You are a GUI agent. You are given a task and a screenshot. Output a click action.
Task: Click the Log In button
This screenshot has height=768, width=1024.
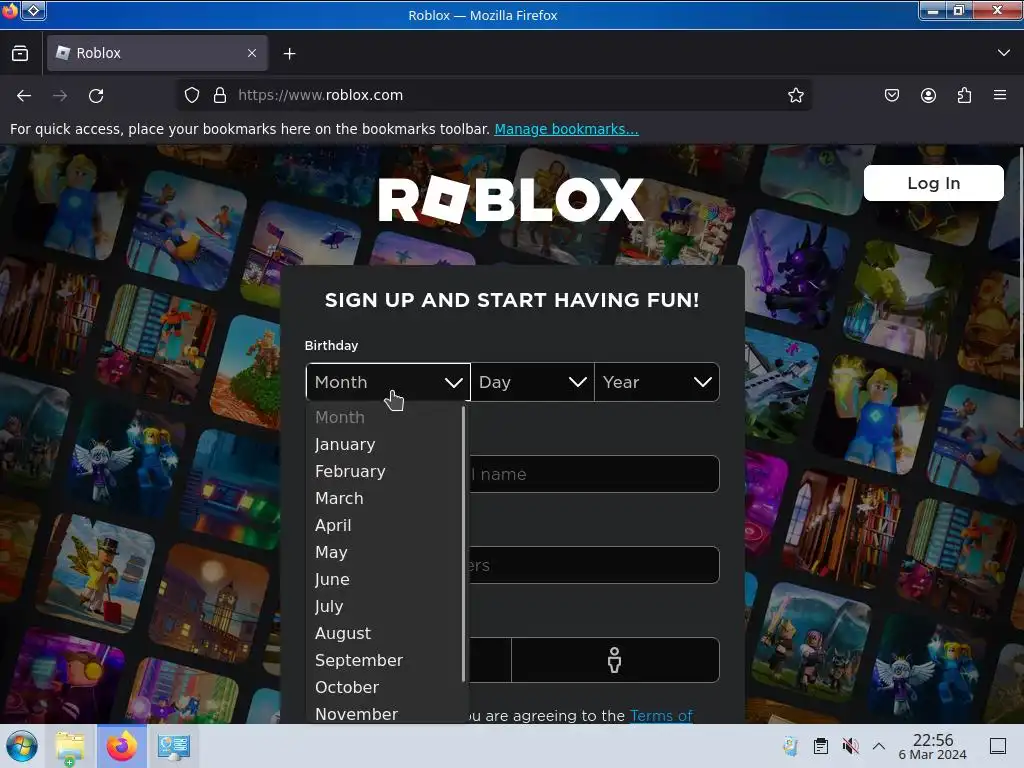(x=933, y=183)
